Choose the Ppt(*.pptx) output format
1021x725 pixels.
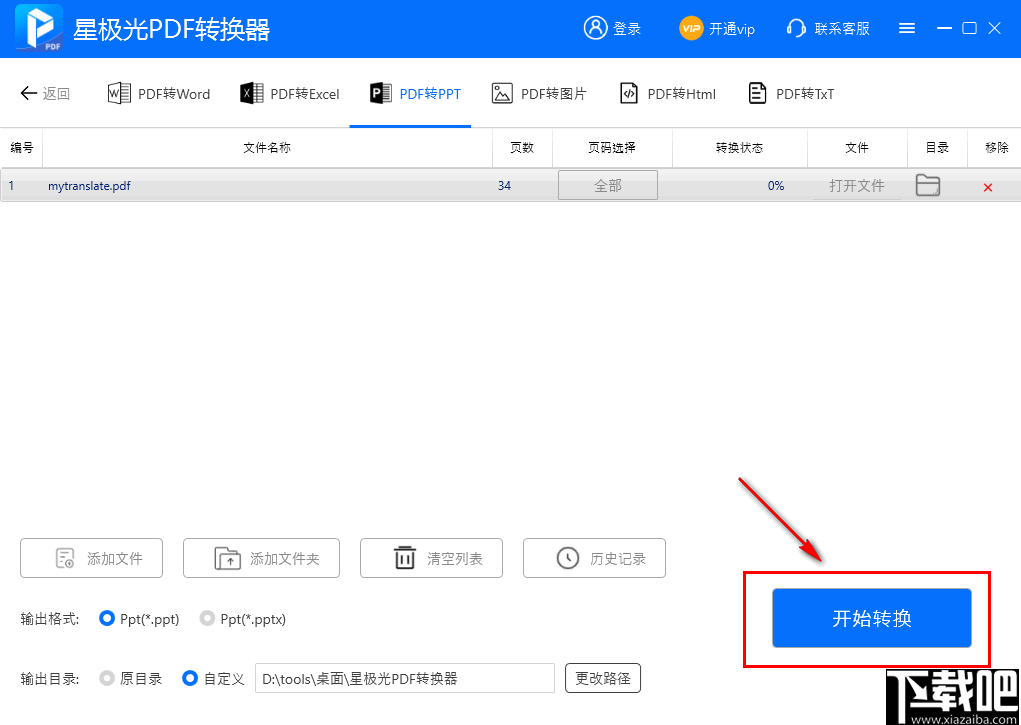pyautogui.click(x=208, y=619)
